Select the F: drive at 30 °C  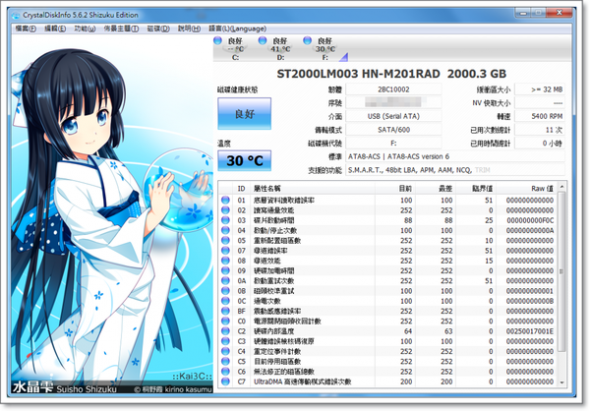[x=321, y=49]
